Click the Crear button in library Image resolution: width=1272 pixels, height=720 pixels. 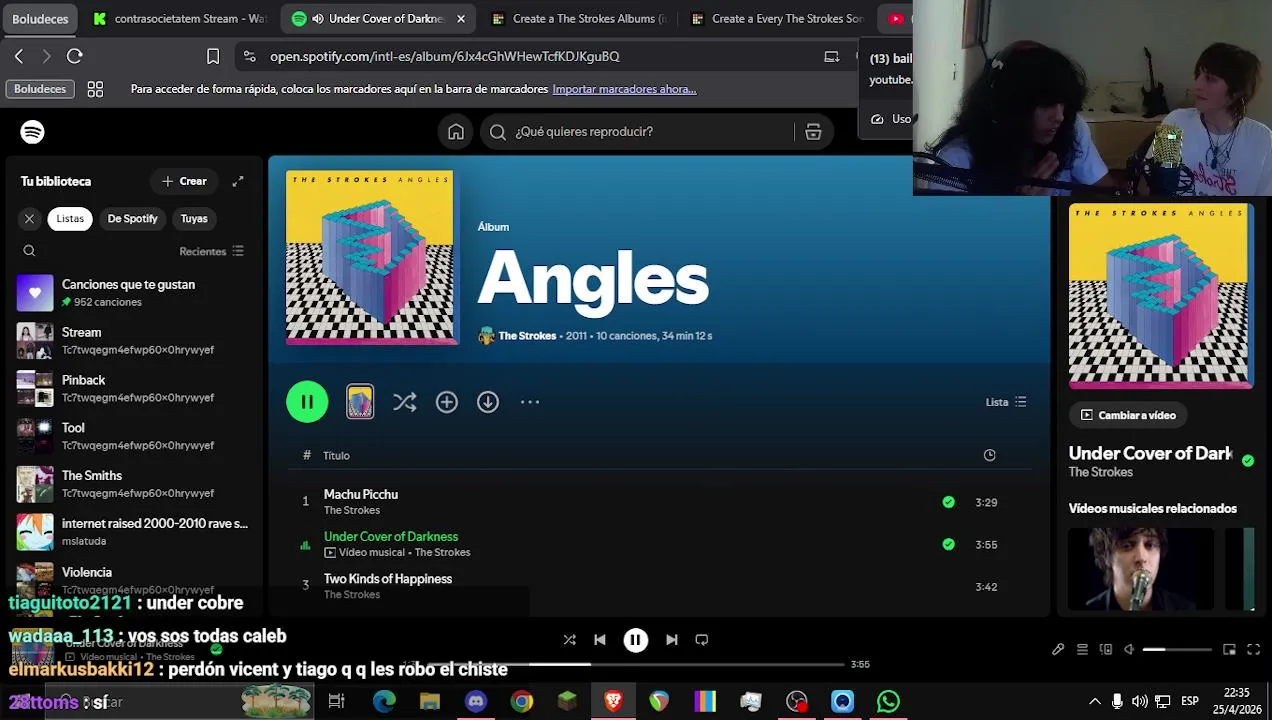tap(184, 181)
